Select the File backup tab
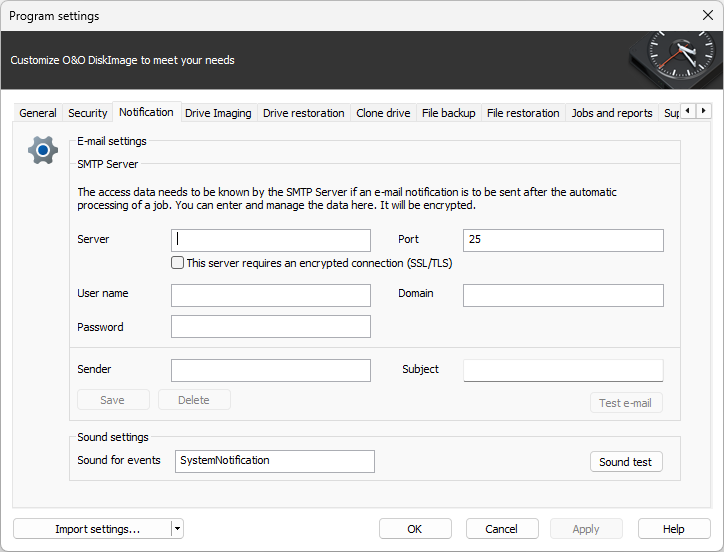 [x=448, y=113]
